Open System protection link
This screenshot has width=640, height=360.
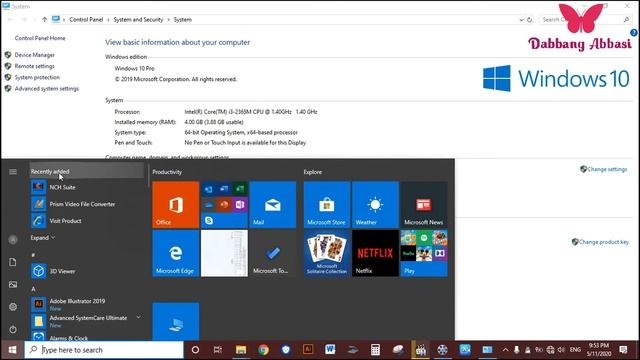coord(37,77)
